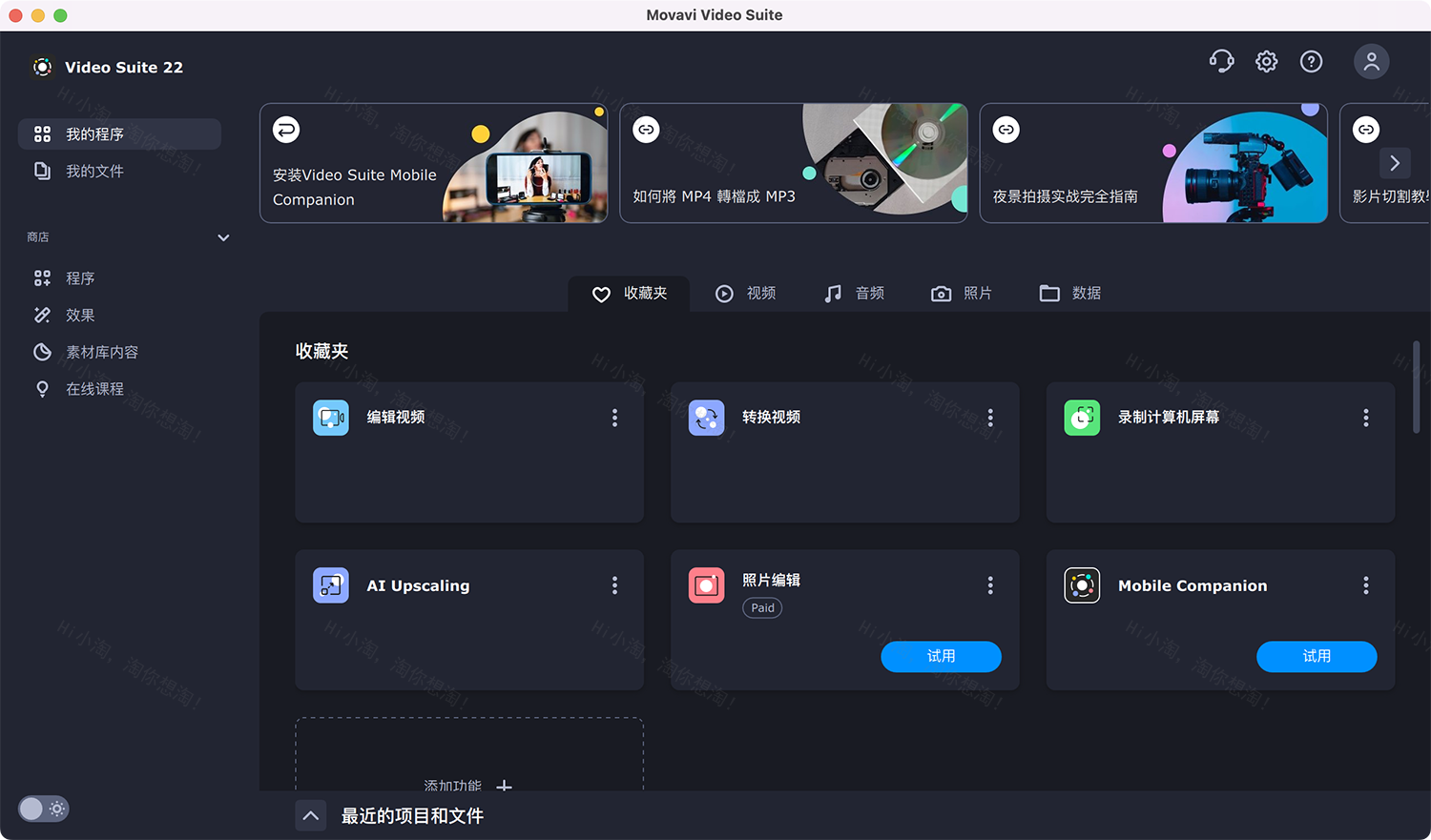Show next banner with right arrow

[x=1395, y=163]
